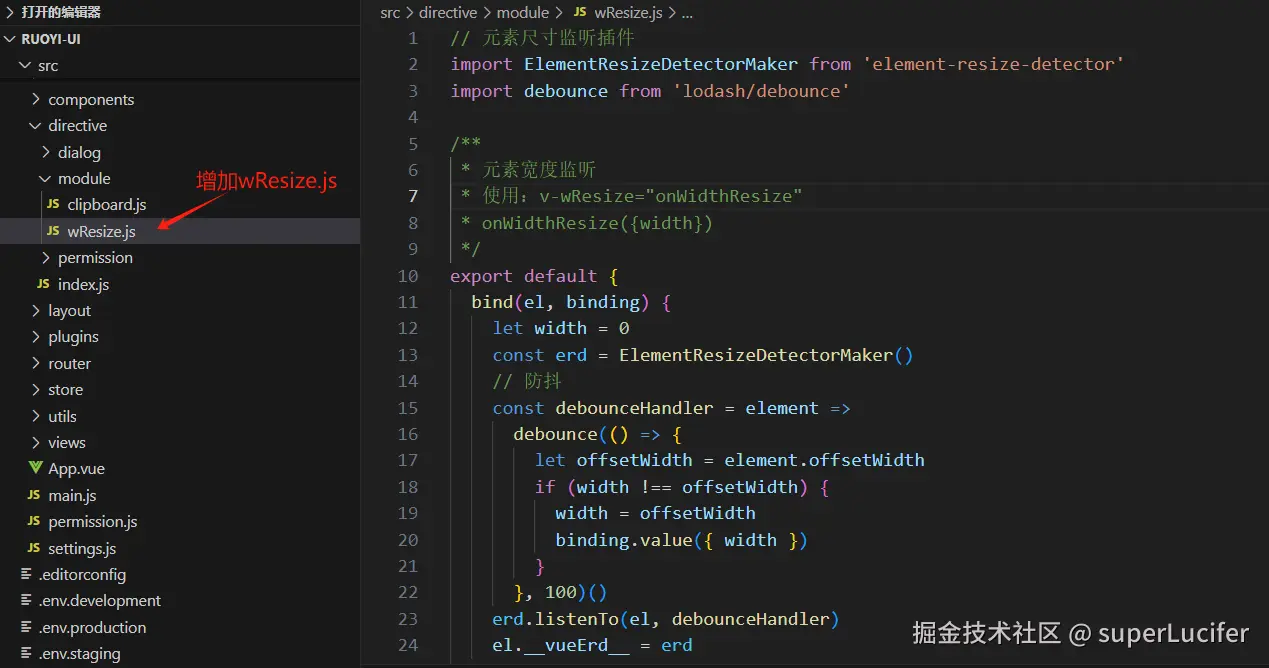Click the 'lodash/debounce' import string
Image resolution: width=1269 pixels, height=668 pixels.
pos(761,91)
